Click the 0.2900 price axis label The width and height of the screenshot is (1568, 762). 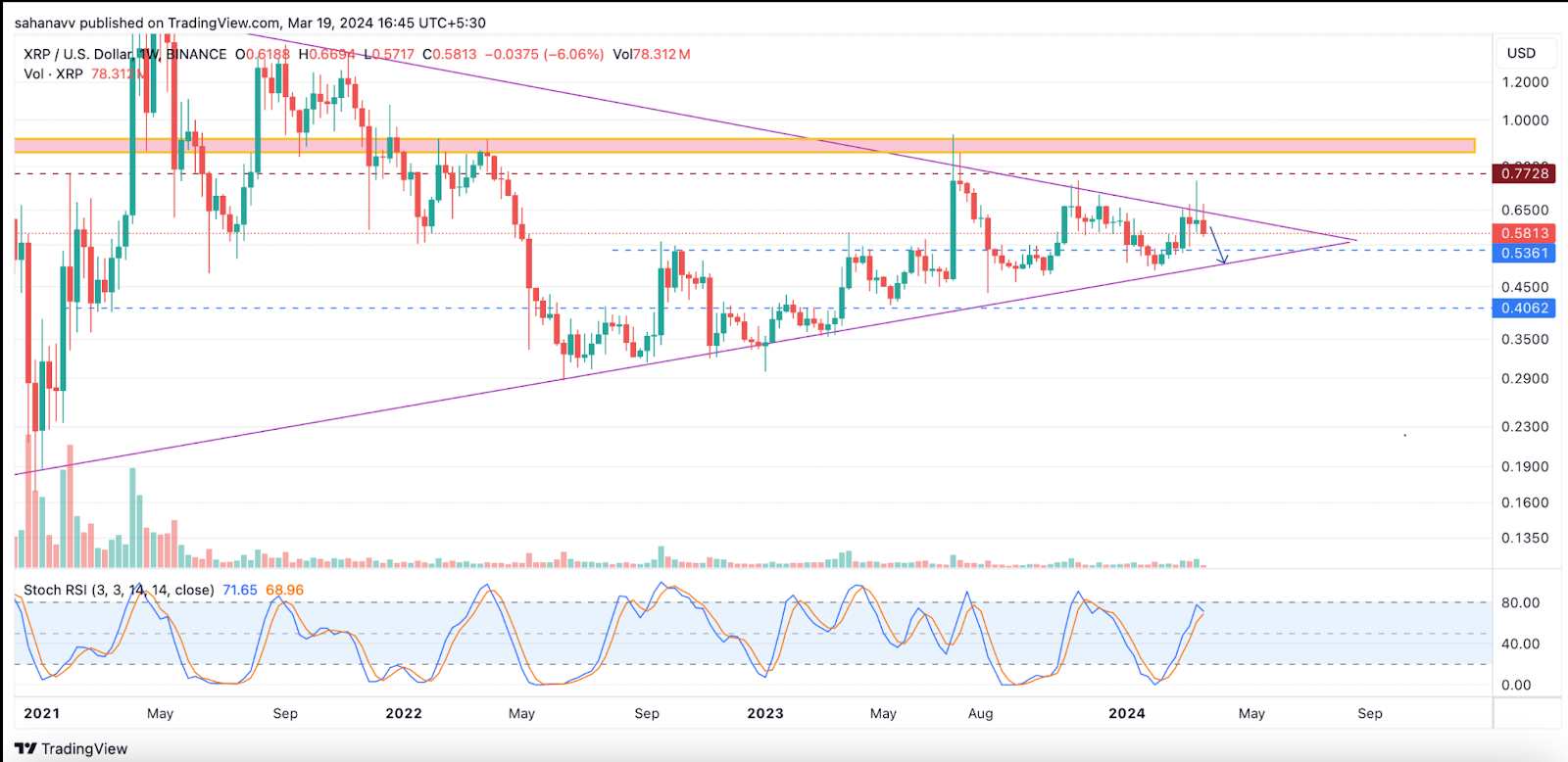tap(1525, 378)
